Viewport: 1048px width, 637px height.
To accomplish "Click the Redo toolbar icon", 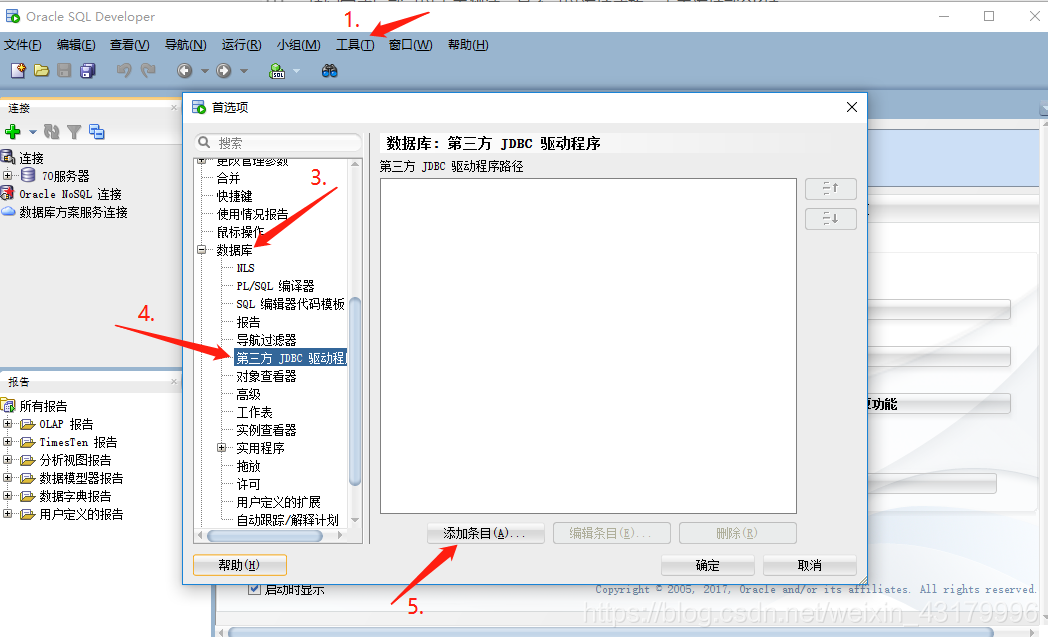I will click(x=148, y=70).
